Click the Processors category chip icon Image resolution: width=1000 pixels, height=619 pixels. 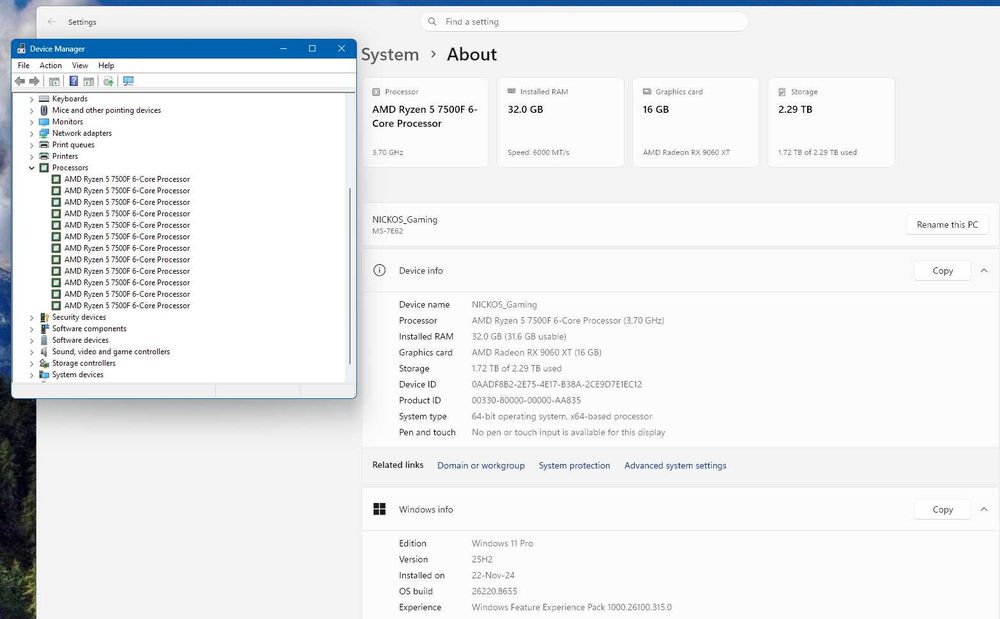click(x=44, y=168)
